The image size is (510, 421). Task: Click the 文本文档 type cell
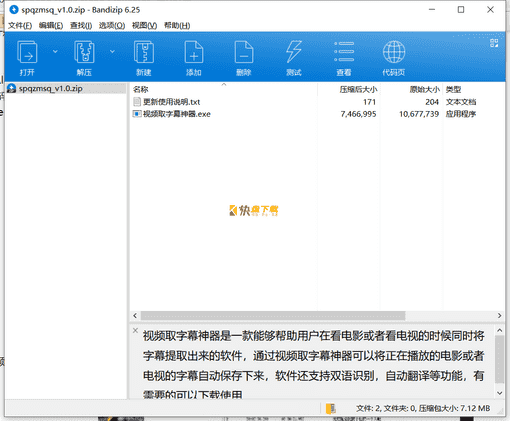461,102
